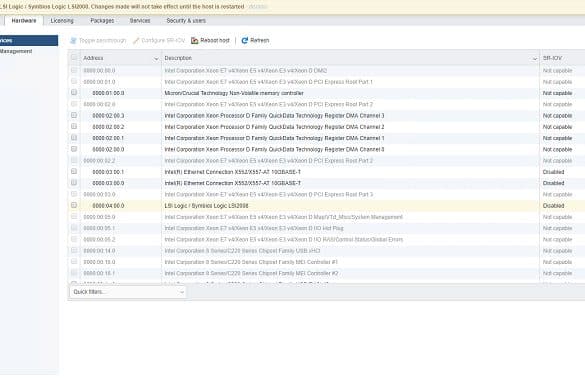This screenshot has width=585, height=382.
Task: Select Power Management in the left sidebar
Action: click(16, 51)
